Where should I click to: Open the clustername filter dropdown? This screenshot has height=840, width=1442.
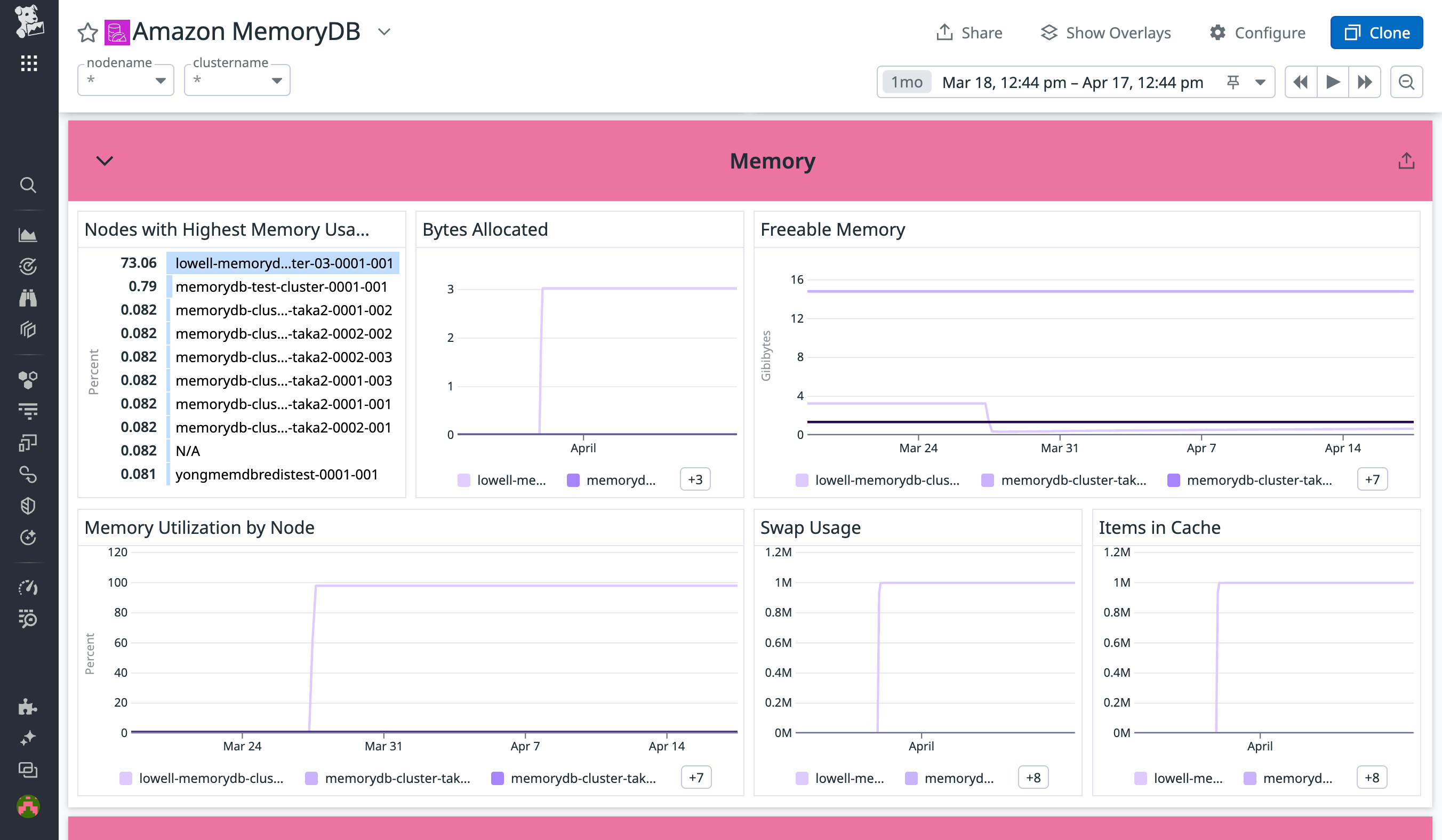276,80
